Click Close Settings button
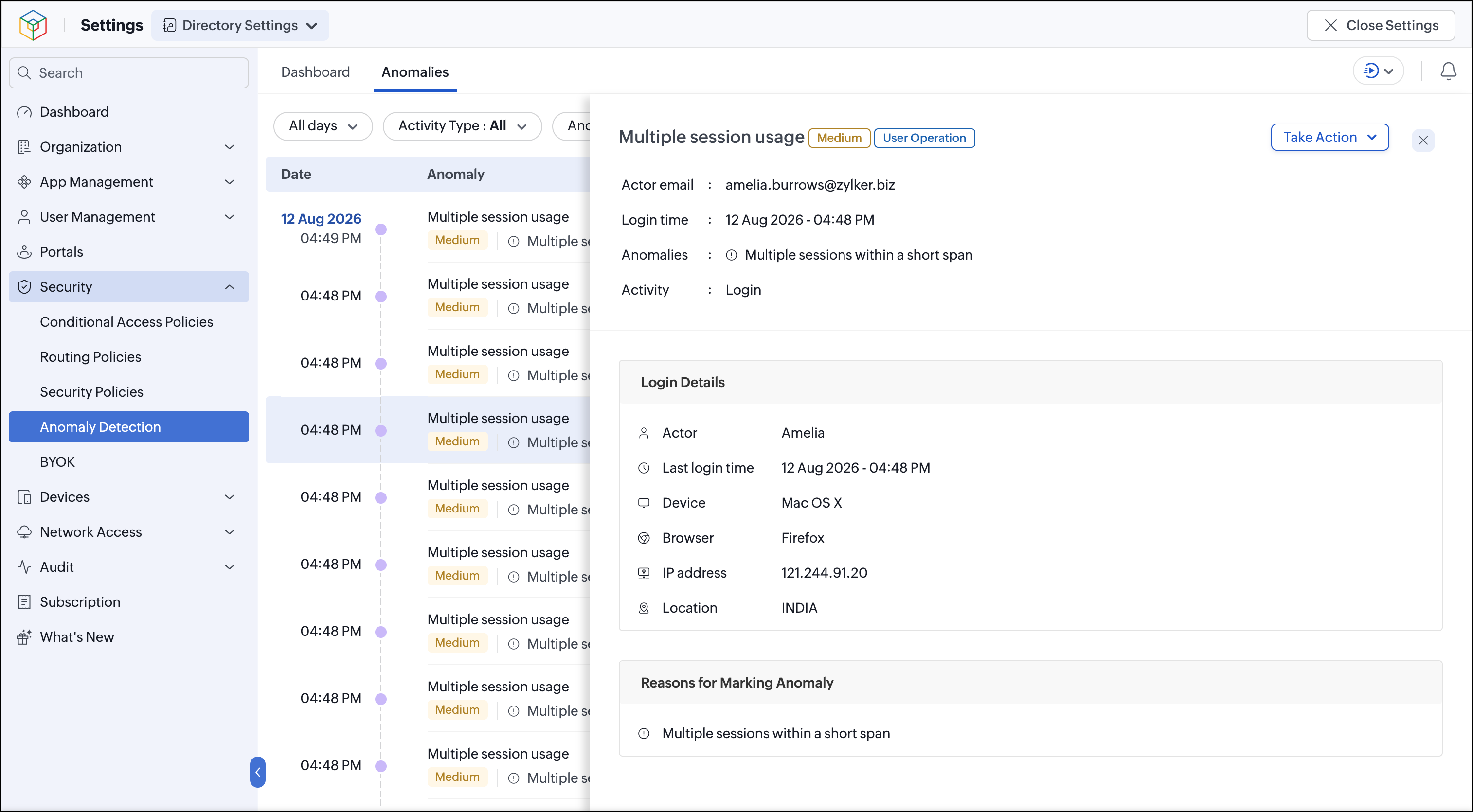This screenshot has width=1473, height=812. 1381,25
